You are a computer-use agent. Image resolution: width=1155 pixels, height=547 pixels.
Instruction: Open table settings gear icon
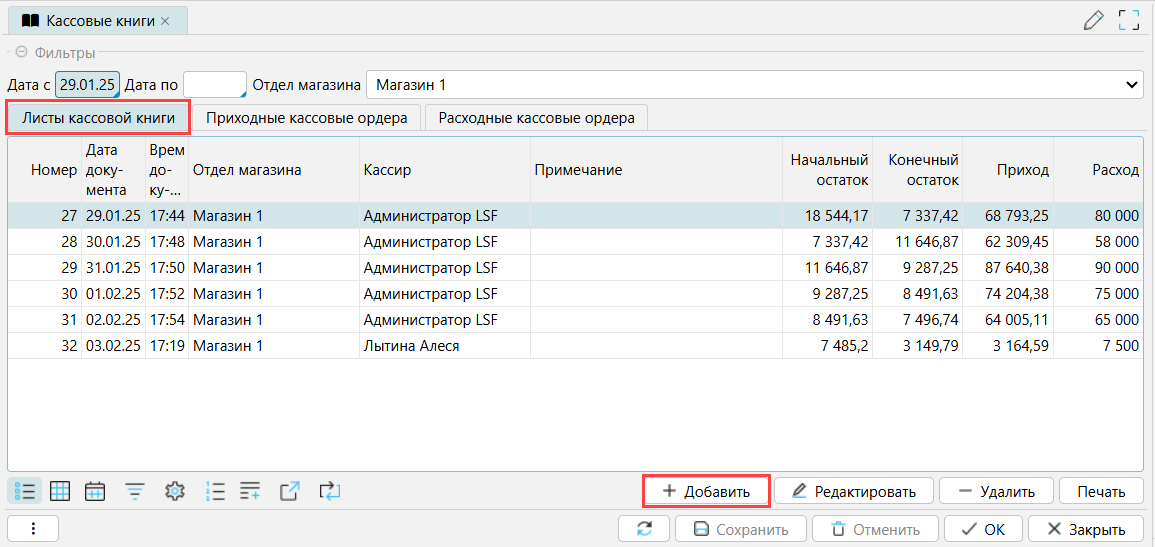[175, 491]
